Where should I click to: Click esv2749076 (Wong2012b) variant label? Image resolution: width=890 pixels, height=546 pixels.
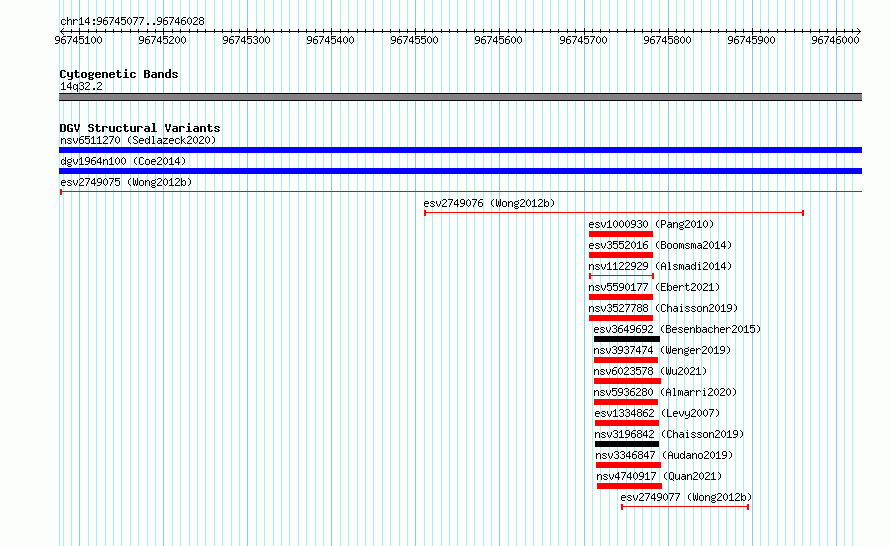pyautogui.click(x=489, y=203)
